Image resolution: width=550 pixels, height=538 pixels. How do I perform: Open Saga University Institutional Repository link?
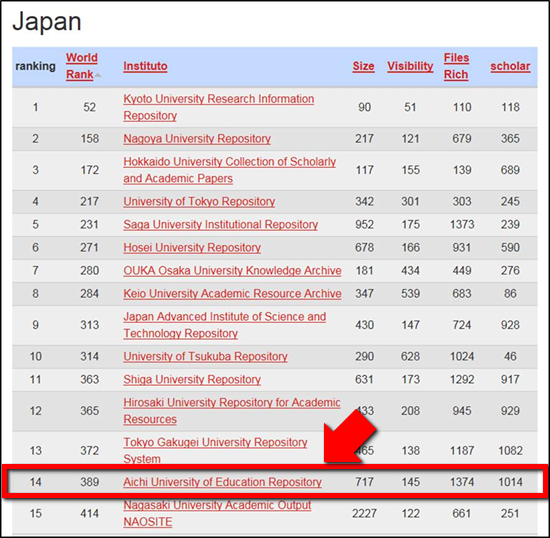pos(220,224)
